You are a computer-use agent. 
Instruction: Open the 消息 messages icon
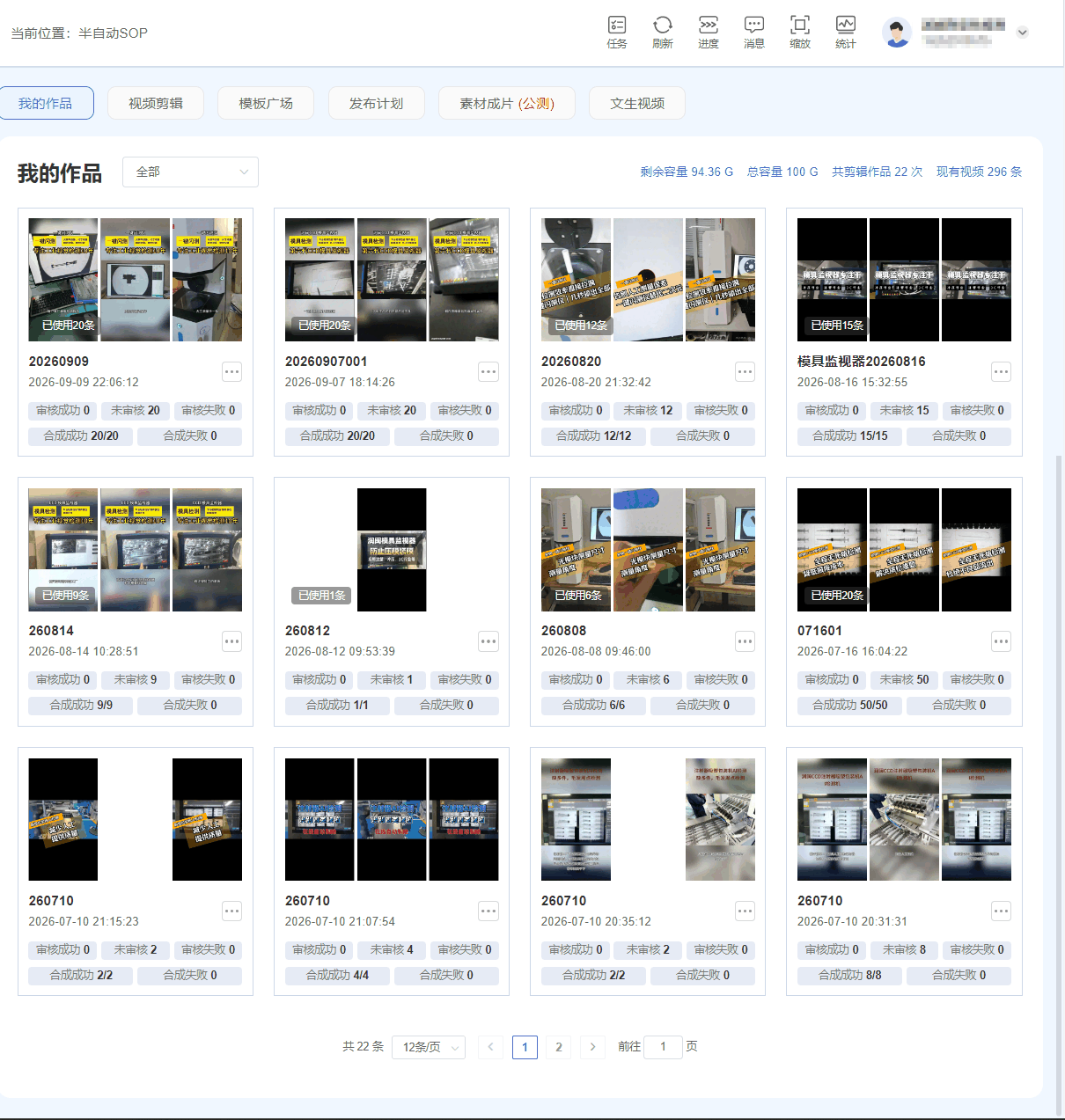[754, 32]
